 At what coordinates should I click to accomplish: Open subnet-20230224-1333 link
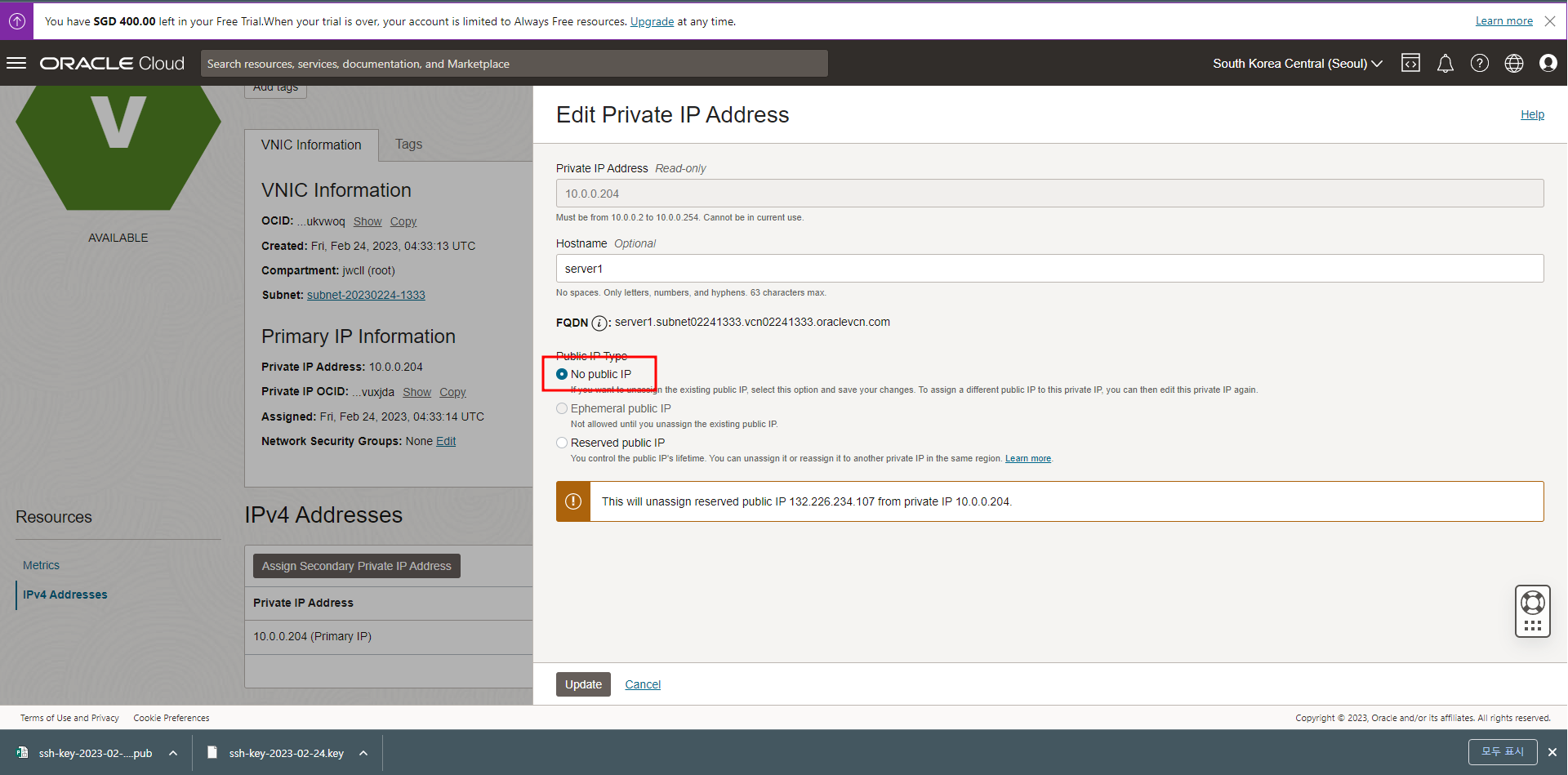(366, 295)
